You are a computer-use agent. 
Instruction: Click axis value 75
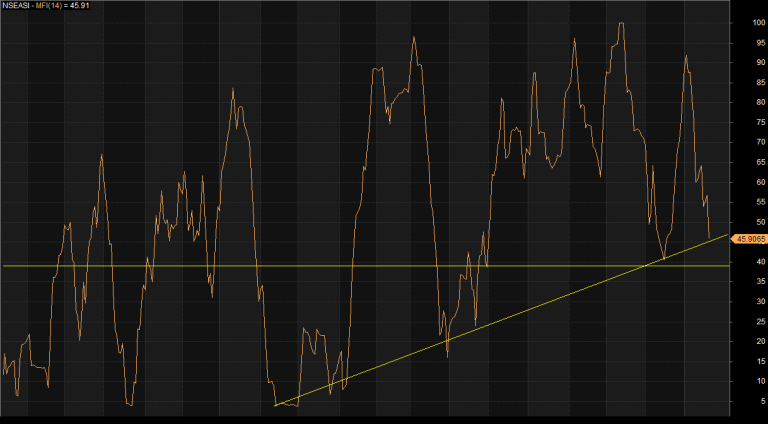tap(761, 122)
